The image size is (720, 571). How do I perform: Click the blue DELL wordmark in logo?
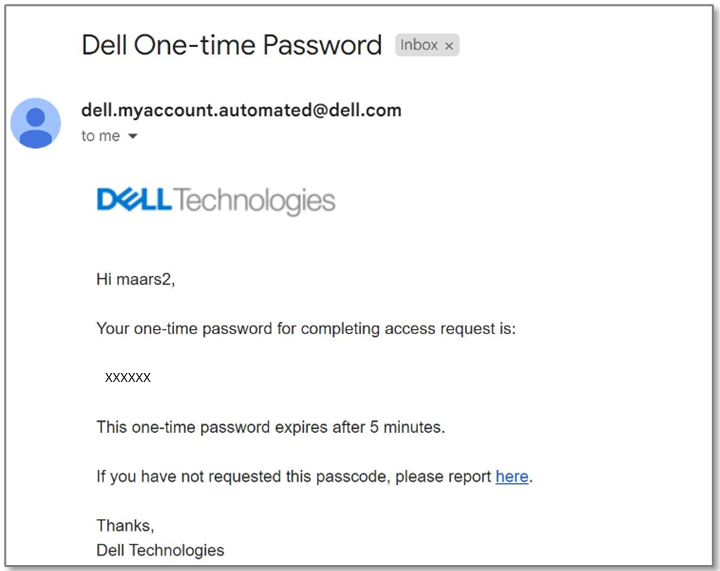tap(135, 201)
